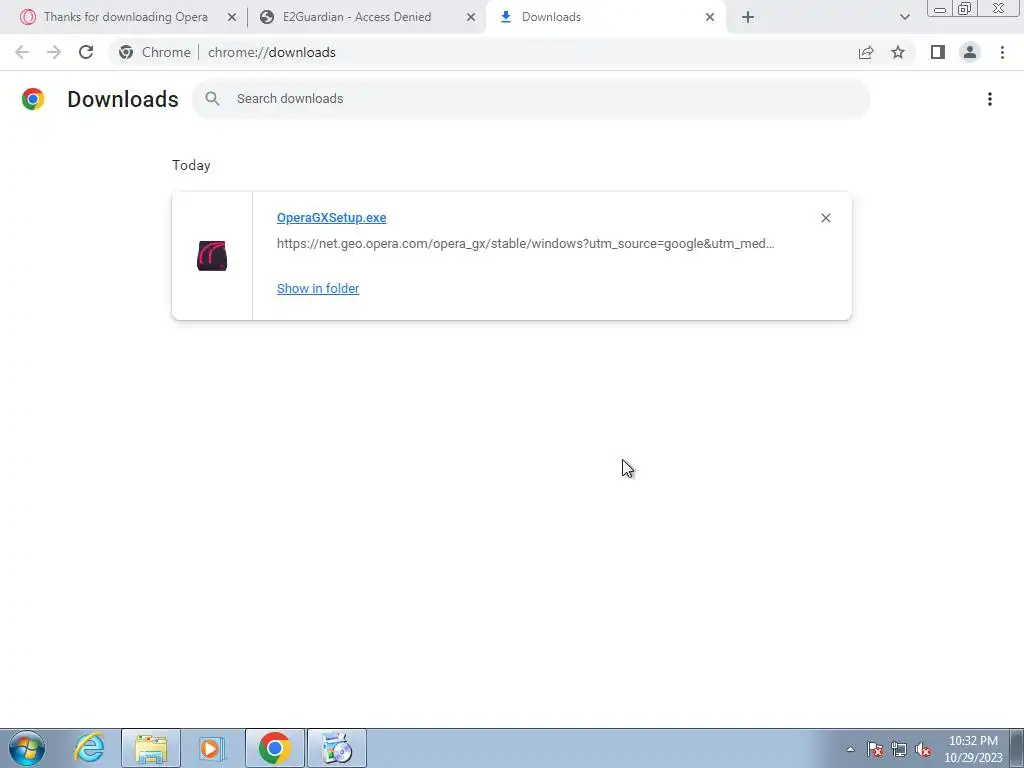This screenshot has height=768, width=1024.
Task: Go back with the browser back arrow
Action: tap(22, 52)
